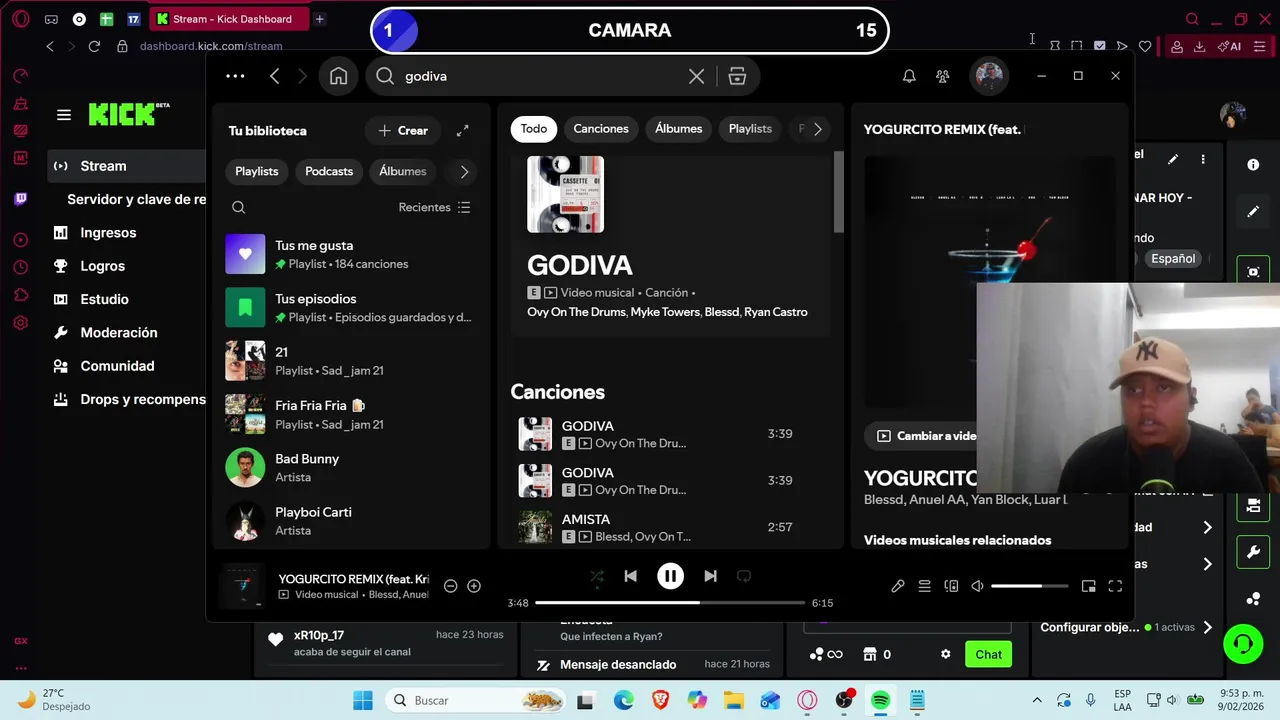Screen dimensions: 1280x720
Task: Clear the godiva search text
Action: (x=696, y=76)
